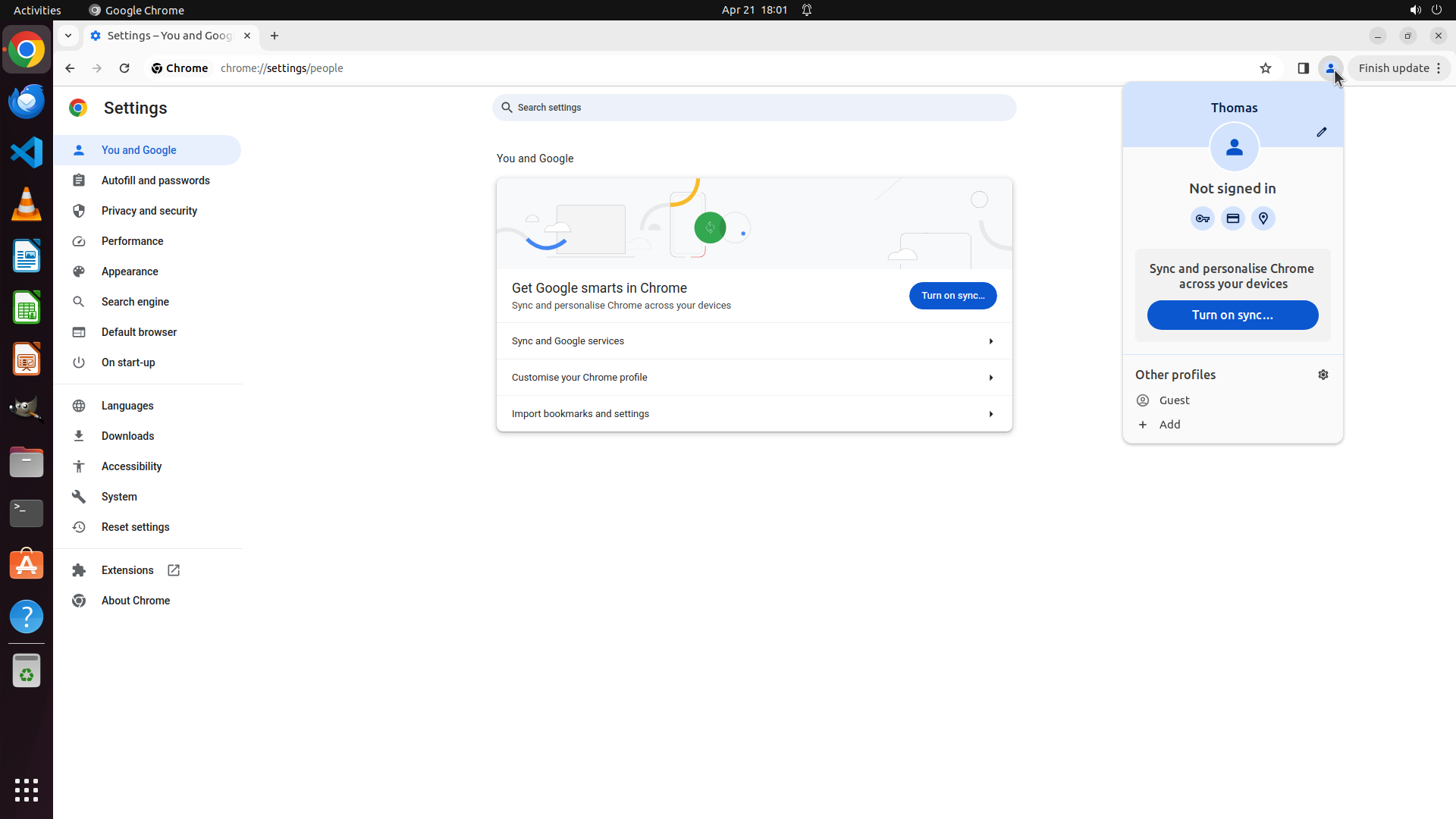1456x819 pixels.
Task: Open payment methods card icon
Action: (x=1232, y=219)
